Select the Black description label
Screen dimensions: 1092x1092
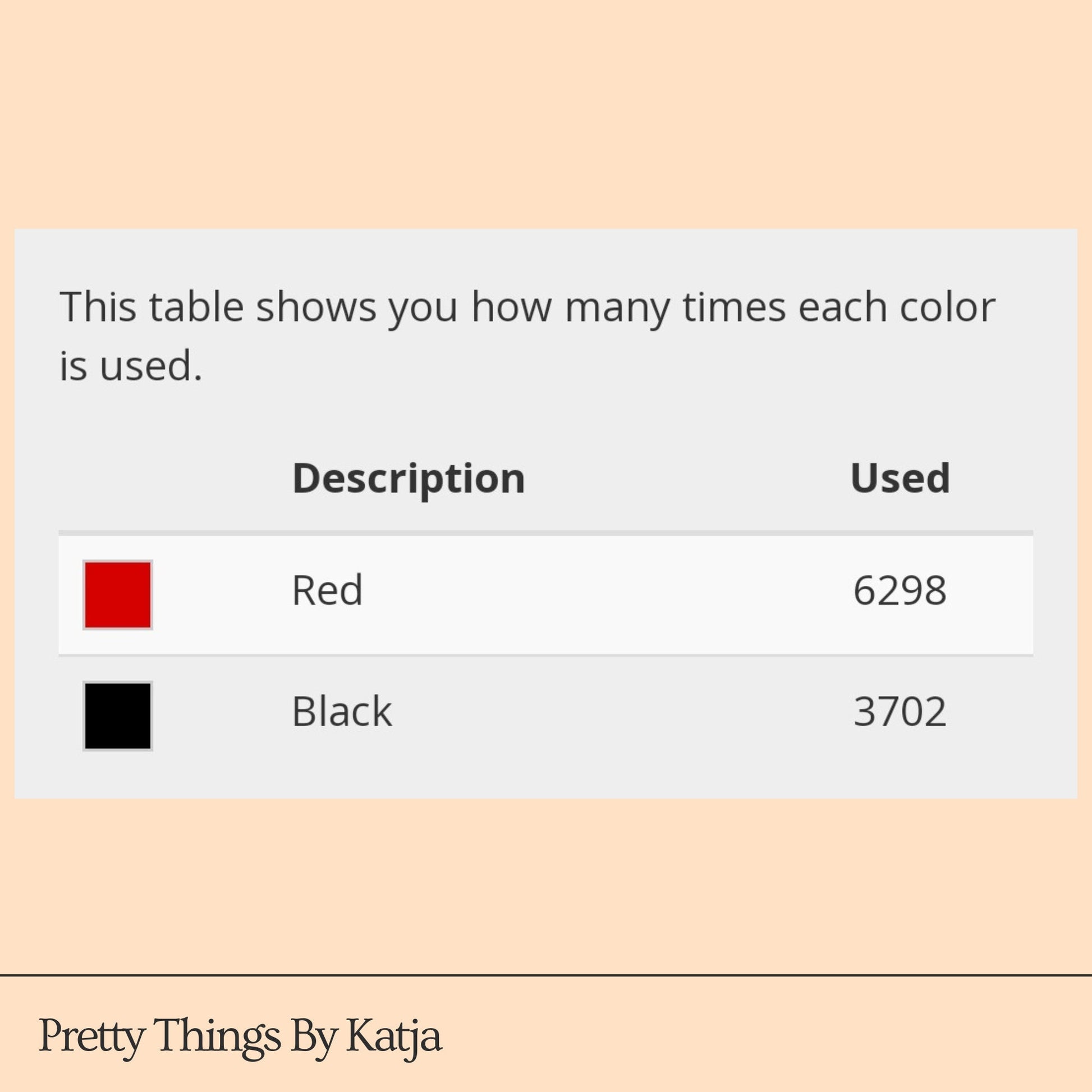342,710
